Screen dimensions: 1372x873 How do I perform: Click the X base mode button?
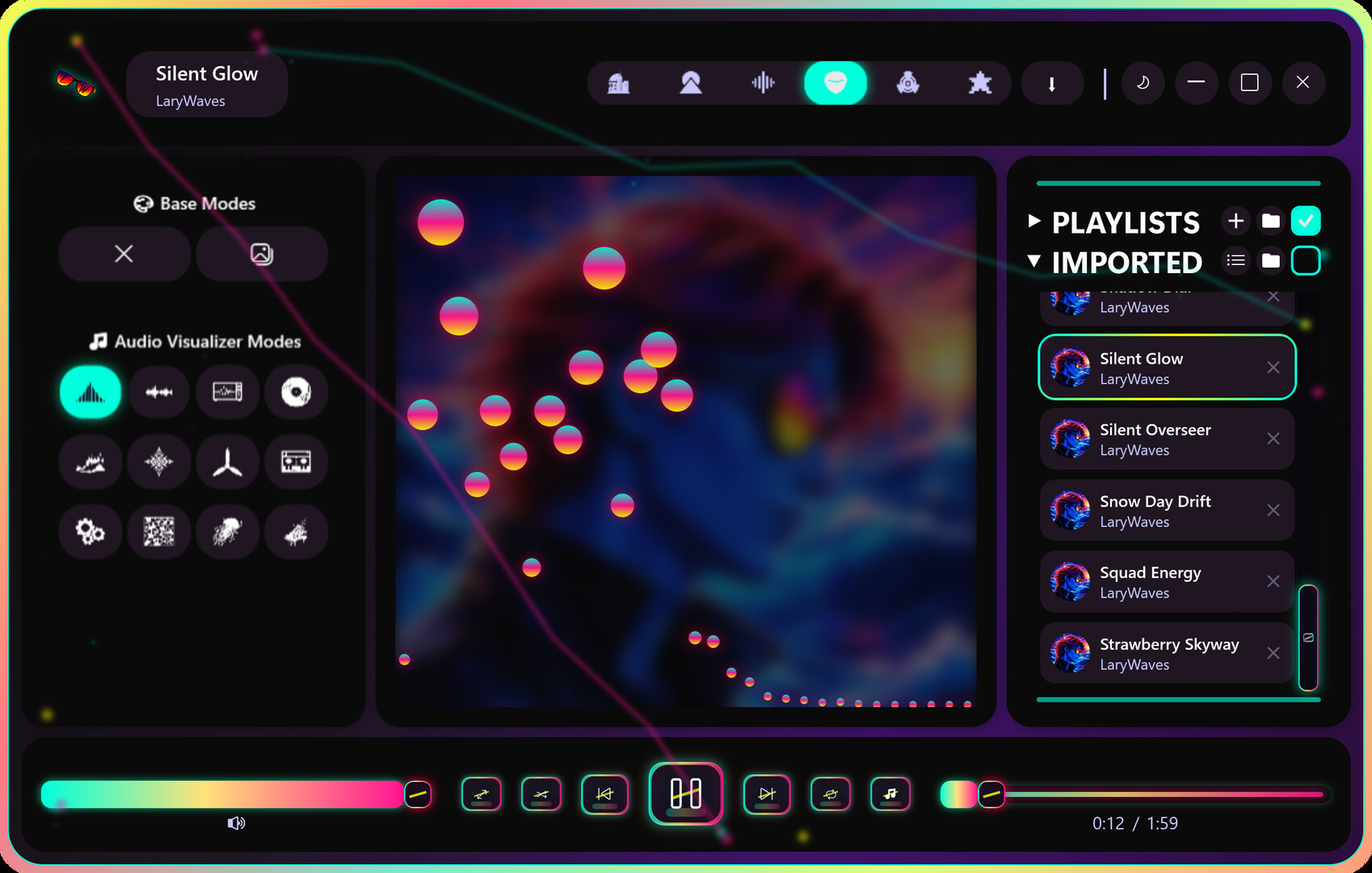tap(124, 254)
